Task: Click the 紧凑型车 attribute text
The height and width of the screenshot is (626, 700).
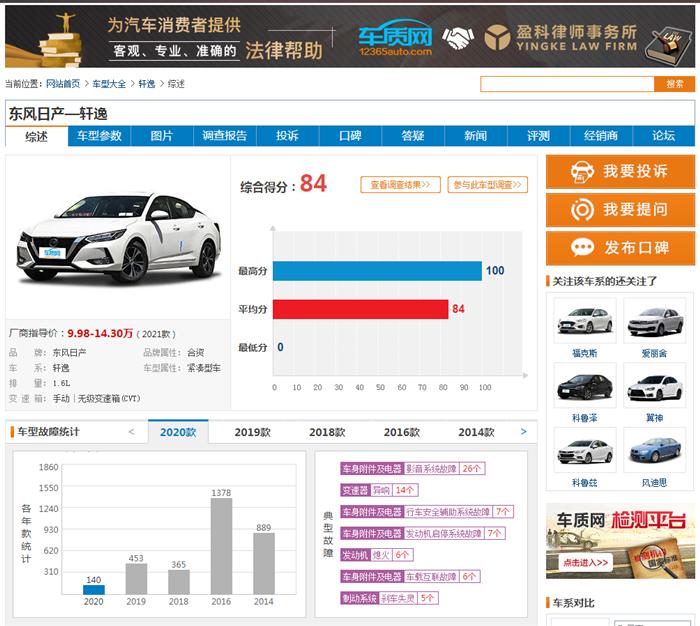Action: click(204, 368)
